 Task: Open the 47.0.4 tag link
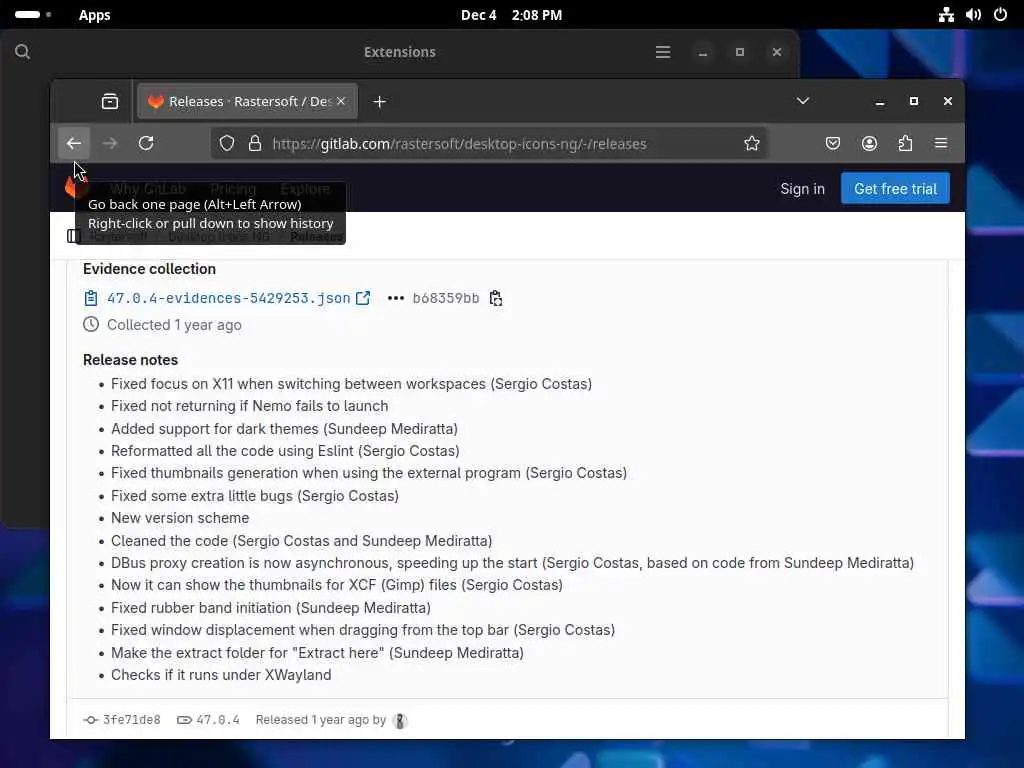click(x=217, y=720)
